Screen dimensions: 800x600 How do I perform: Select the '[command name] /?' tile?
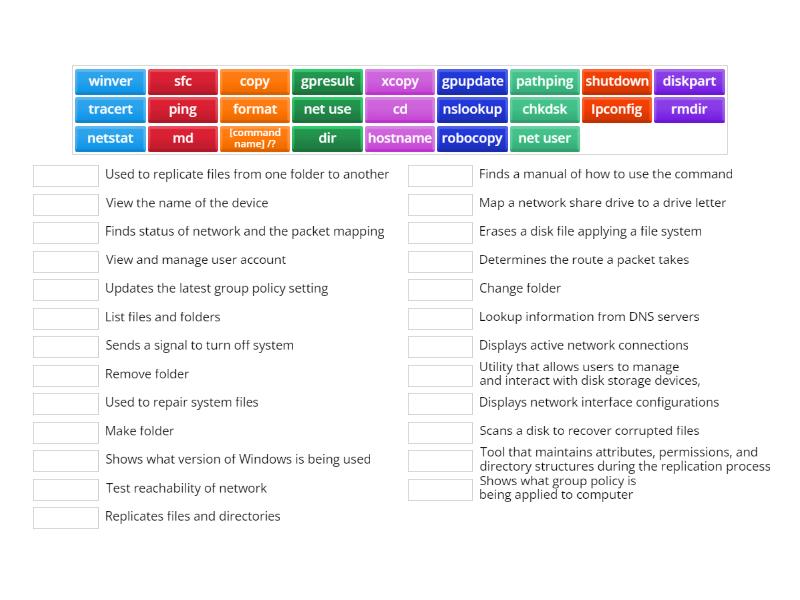pyautogui.click(x=255, y=138)
